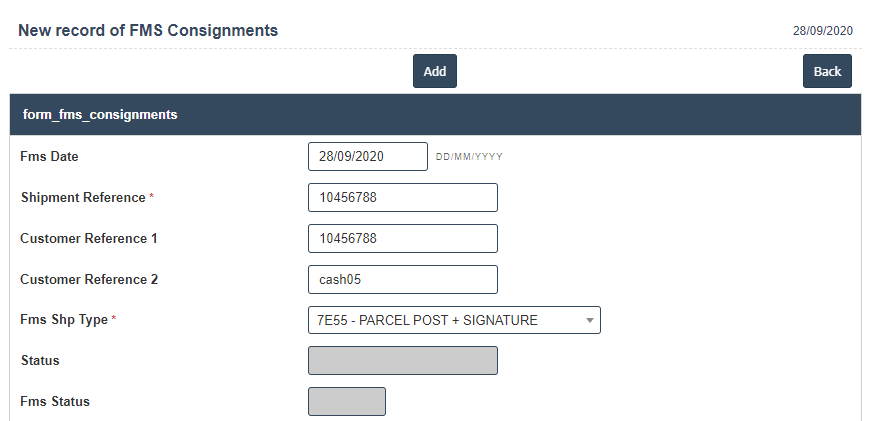Click the 28/09/2020 date at top right
This screenshot has width=876, height=421.
tap(822, 31)
